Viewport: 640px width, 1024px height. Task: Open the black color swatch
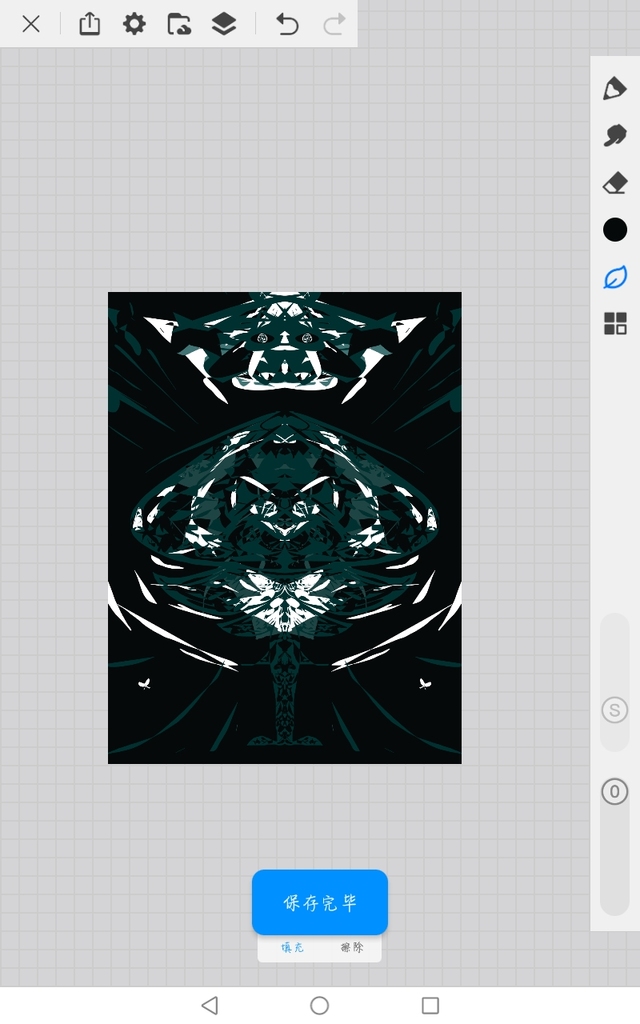click(615, 230)
